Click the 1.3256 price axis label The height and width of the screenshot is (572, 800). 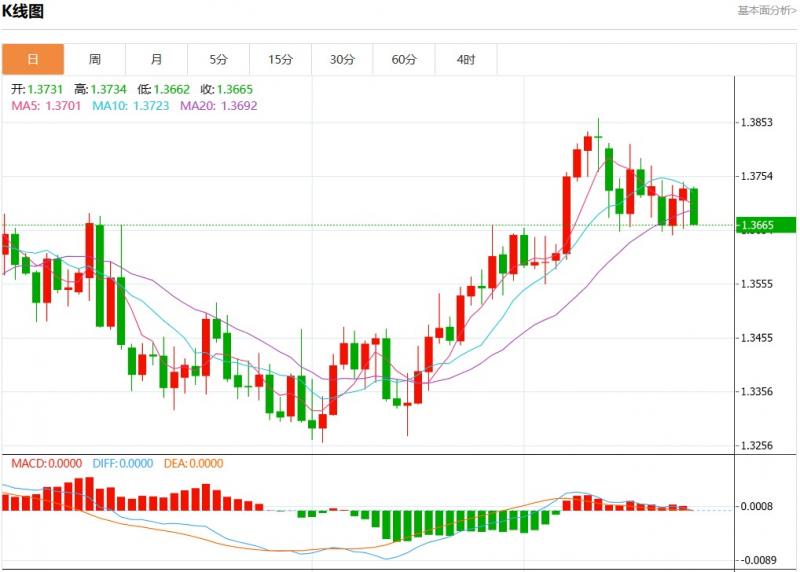coord(757,445)
